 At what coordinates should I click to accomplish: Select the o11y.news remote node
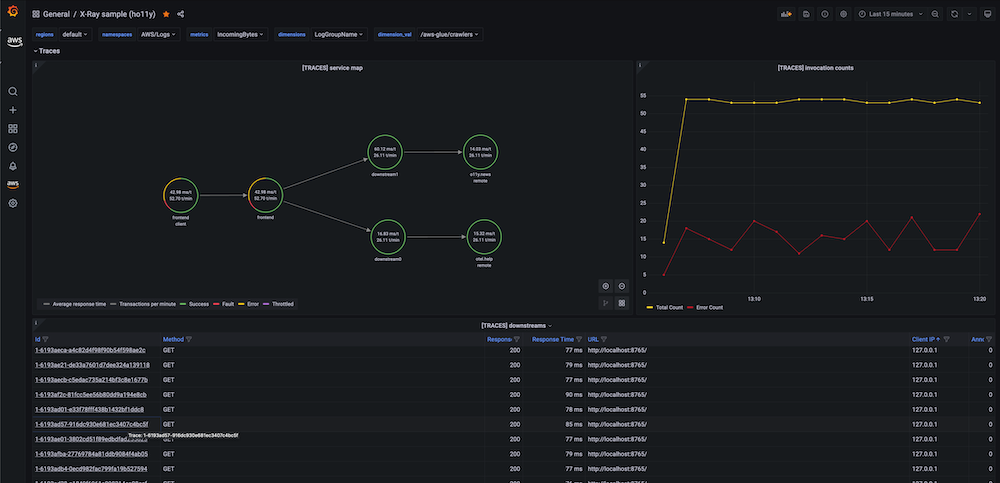tap(480, 152)
